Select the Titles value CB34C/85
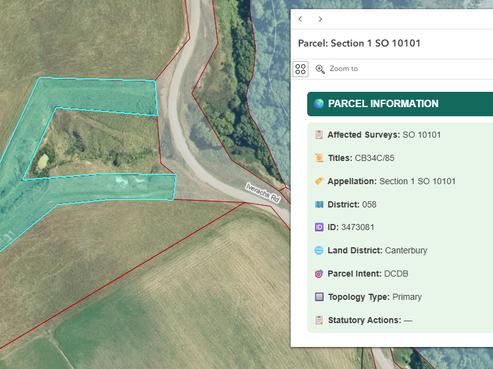493x369 pixels. (374, 158)
